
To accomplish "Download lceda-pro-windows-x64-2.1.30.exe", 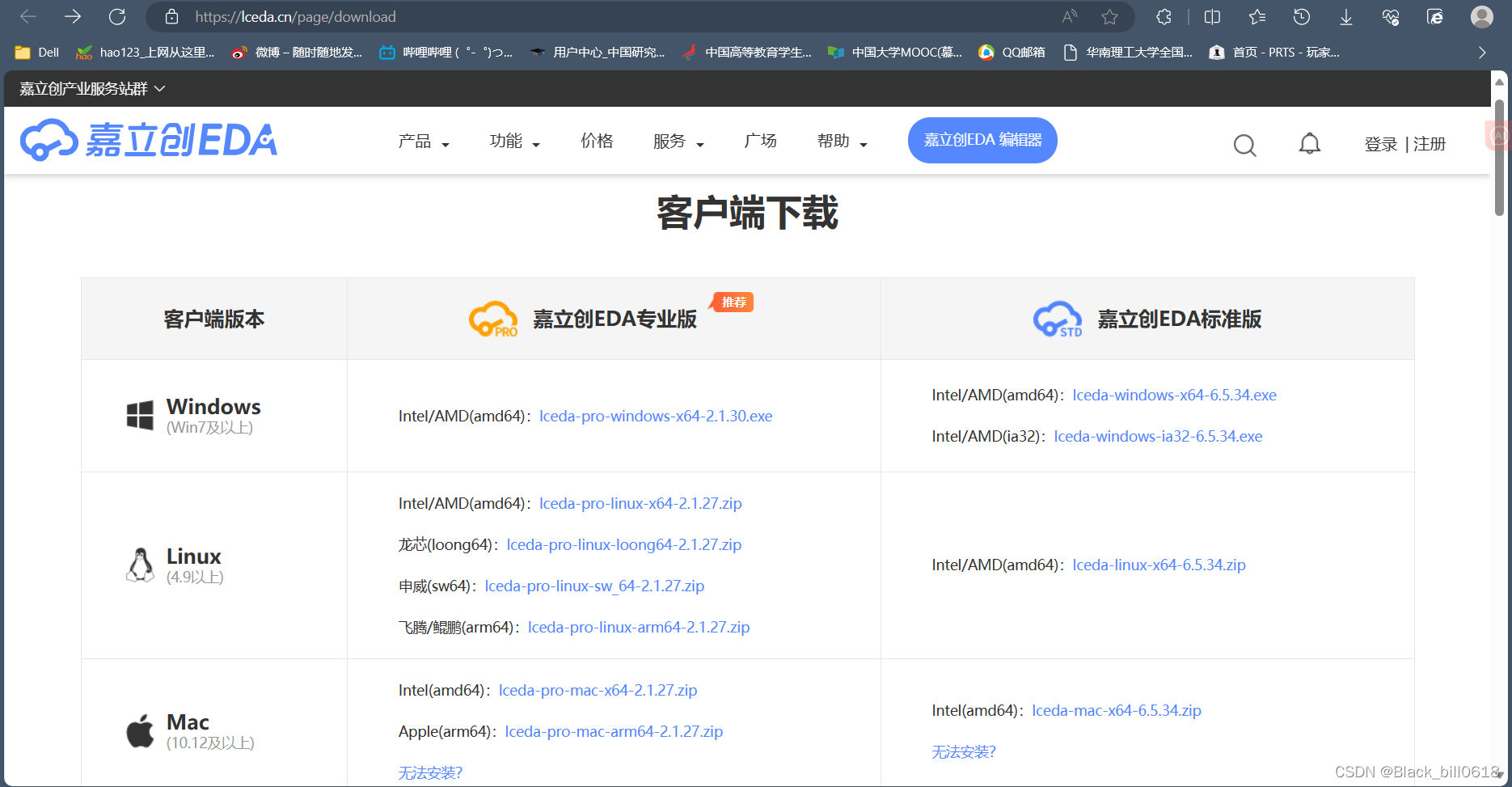I will click(656, 416).
